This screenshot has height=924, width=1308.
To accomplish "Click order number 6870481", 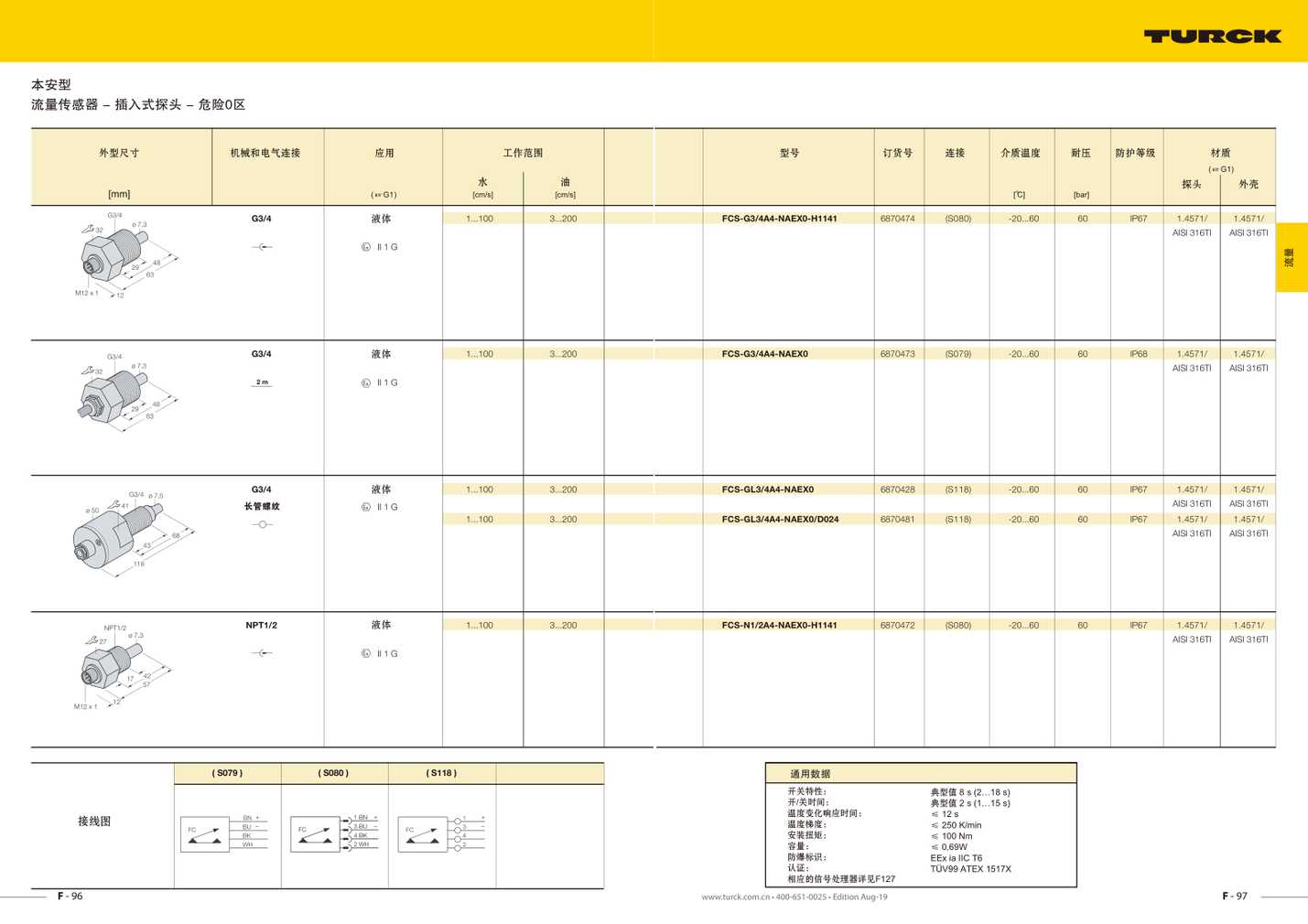I will point(897,520).
